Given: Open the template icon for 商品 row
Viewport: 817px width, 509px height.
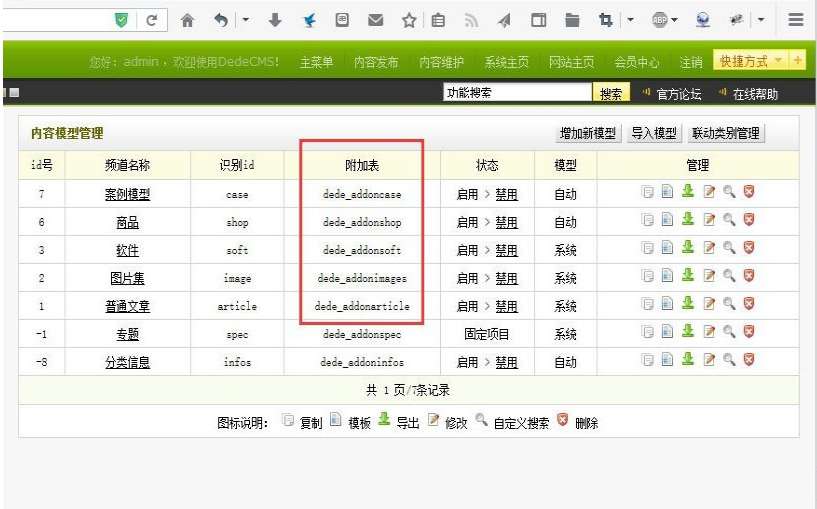Looking at the screenshot, I should point(667,221).
